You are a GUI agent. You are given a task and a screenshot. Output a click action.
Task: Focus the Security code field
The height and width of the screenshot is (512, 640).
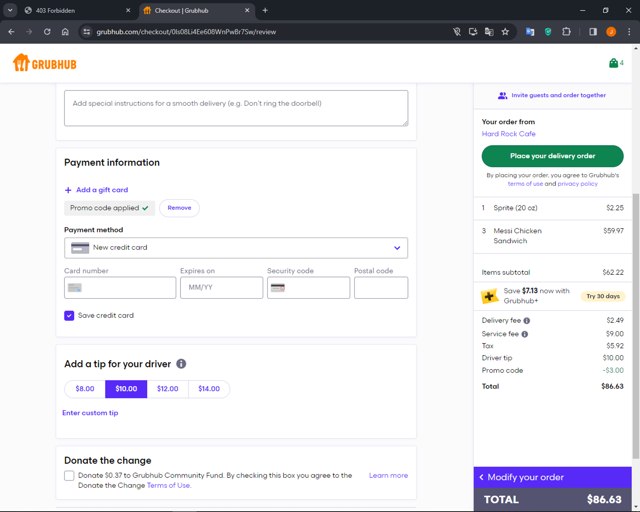(308, 287)
